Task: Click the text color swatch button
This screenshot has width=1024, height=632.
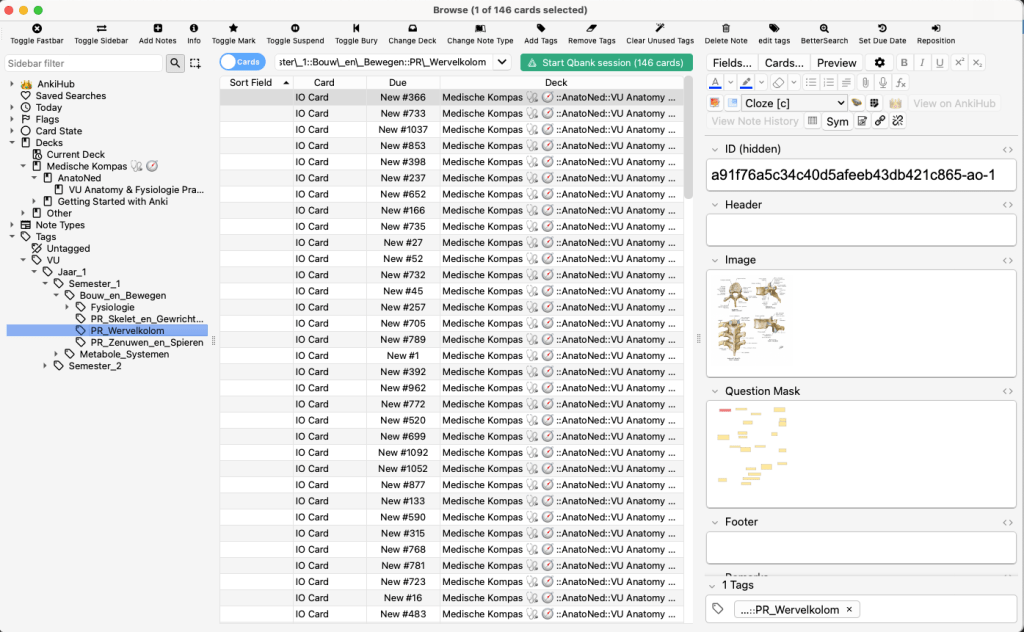Action: pyautogui.click(x=715, y=82)
